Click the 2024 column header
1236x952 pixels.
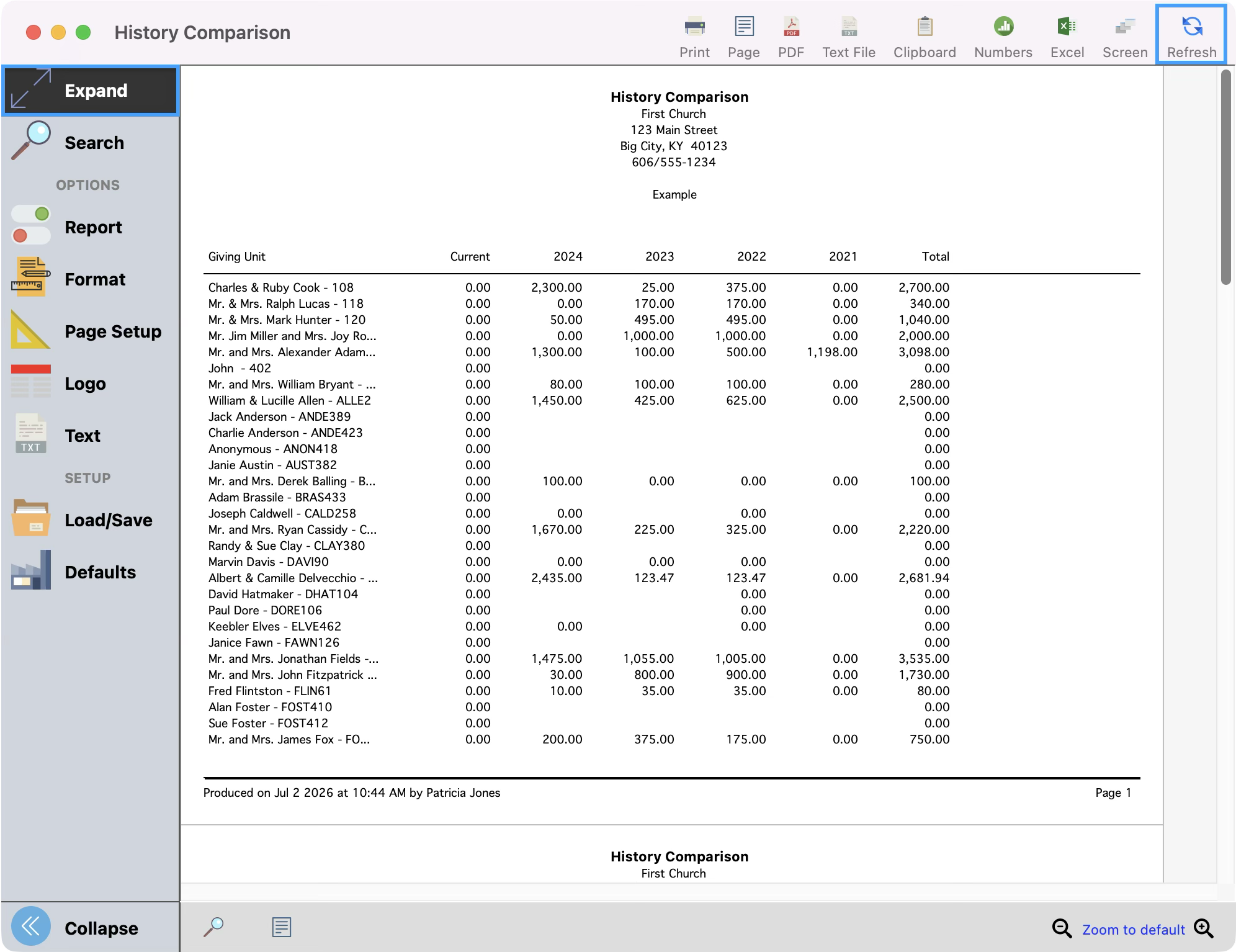[x=568, y=257]
